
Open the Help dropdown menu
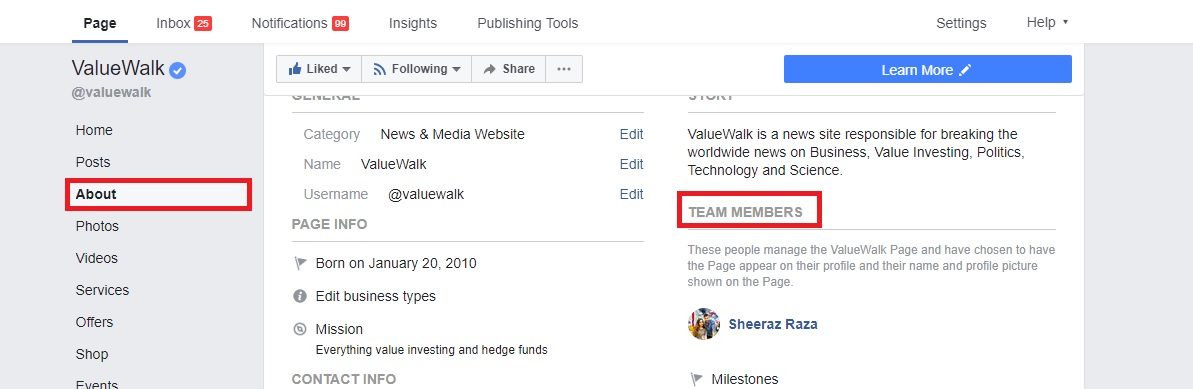(x=1047, y=22)
